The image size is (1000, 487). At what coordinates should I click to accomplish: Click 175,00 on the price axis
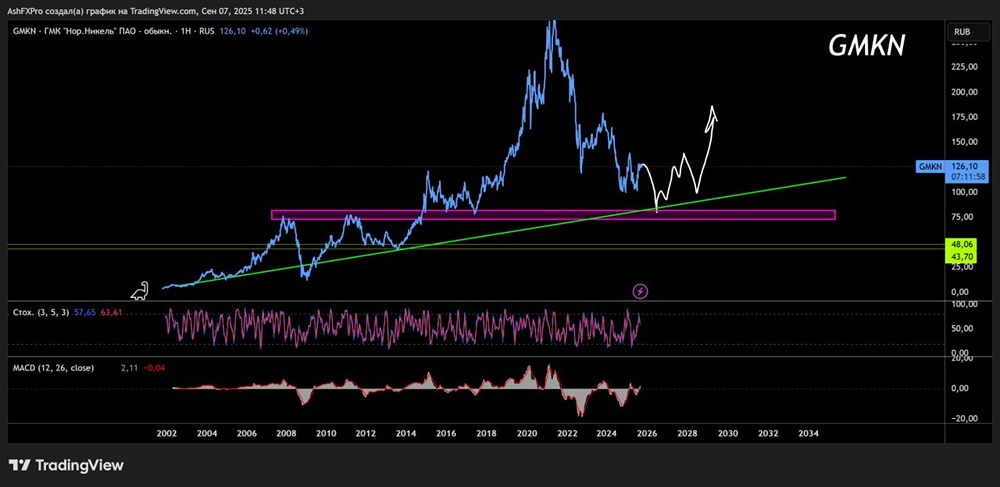click(962, 117)
